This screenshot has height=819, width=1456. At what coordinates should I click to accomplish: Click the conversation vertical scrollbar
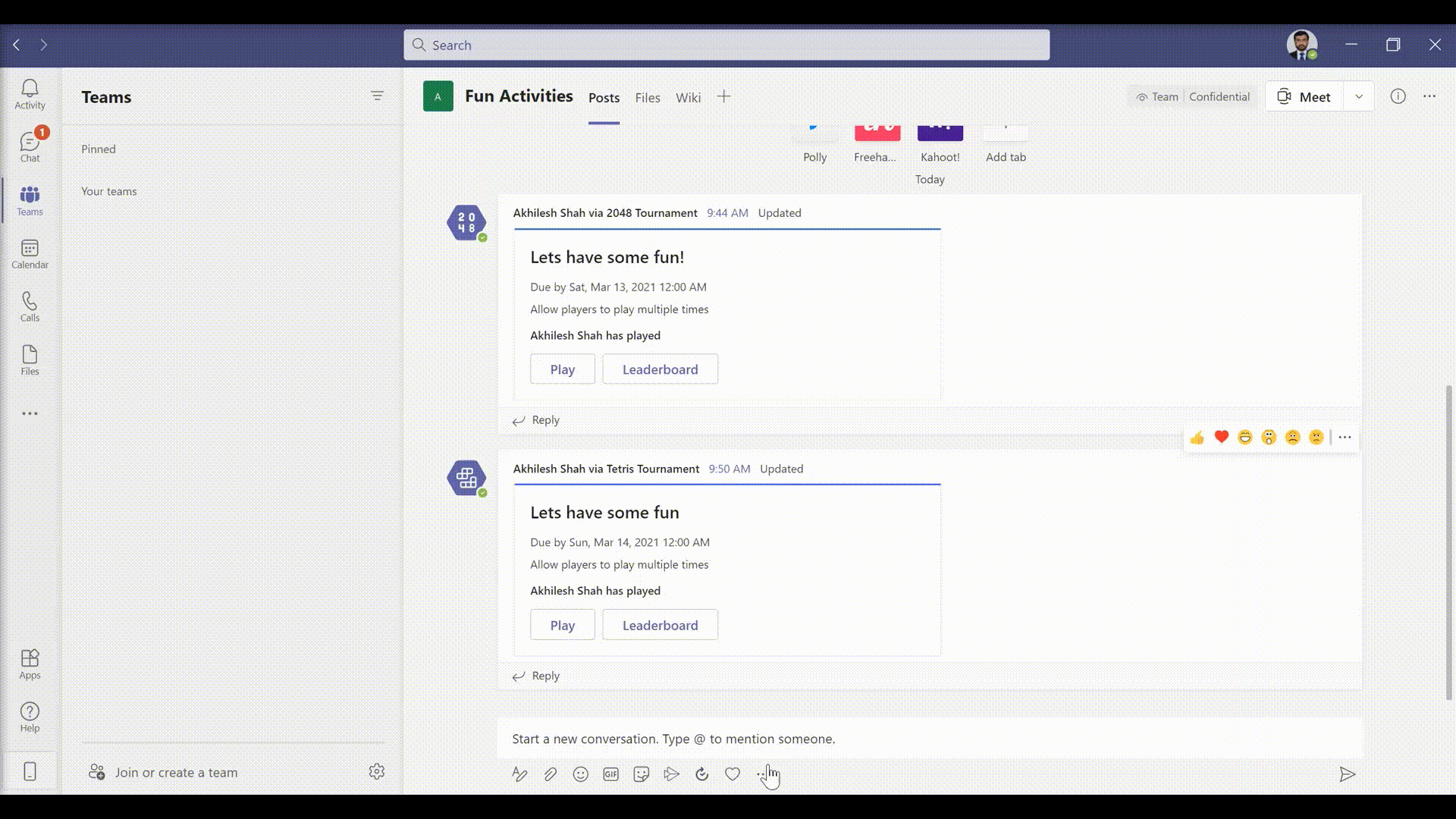(1449, 542)
